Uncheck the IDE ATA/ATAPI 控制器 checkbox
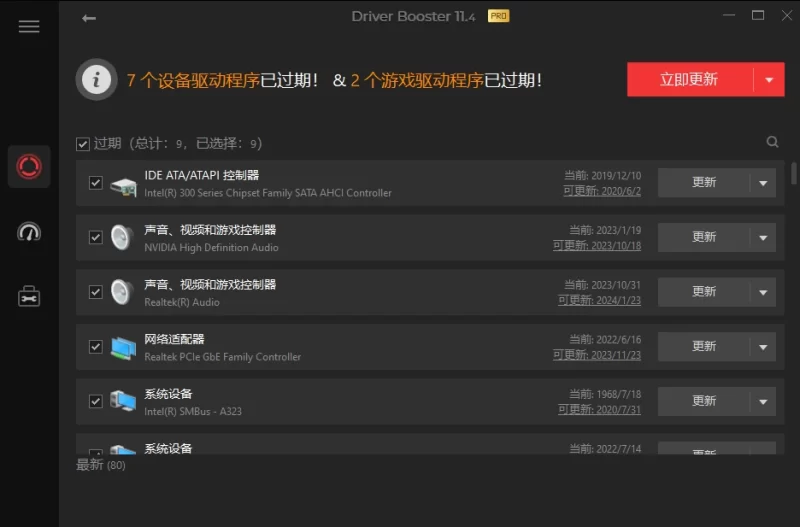800x527 pixels. point(95,183)
